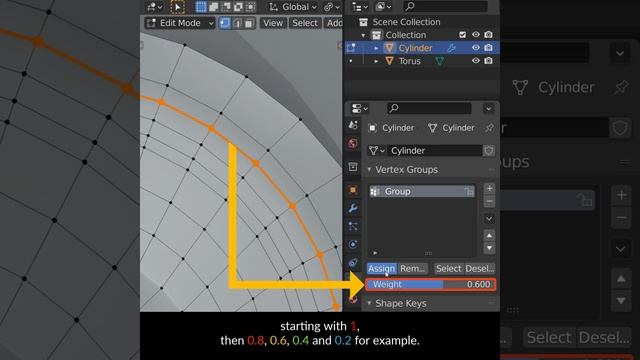The width and height of the screenshot is (640, 360).
Task: Expand the Torus object in Outliner
Action: 376,61
